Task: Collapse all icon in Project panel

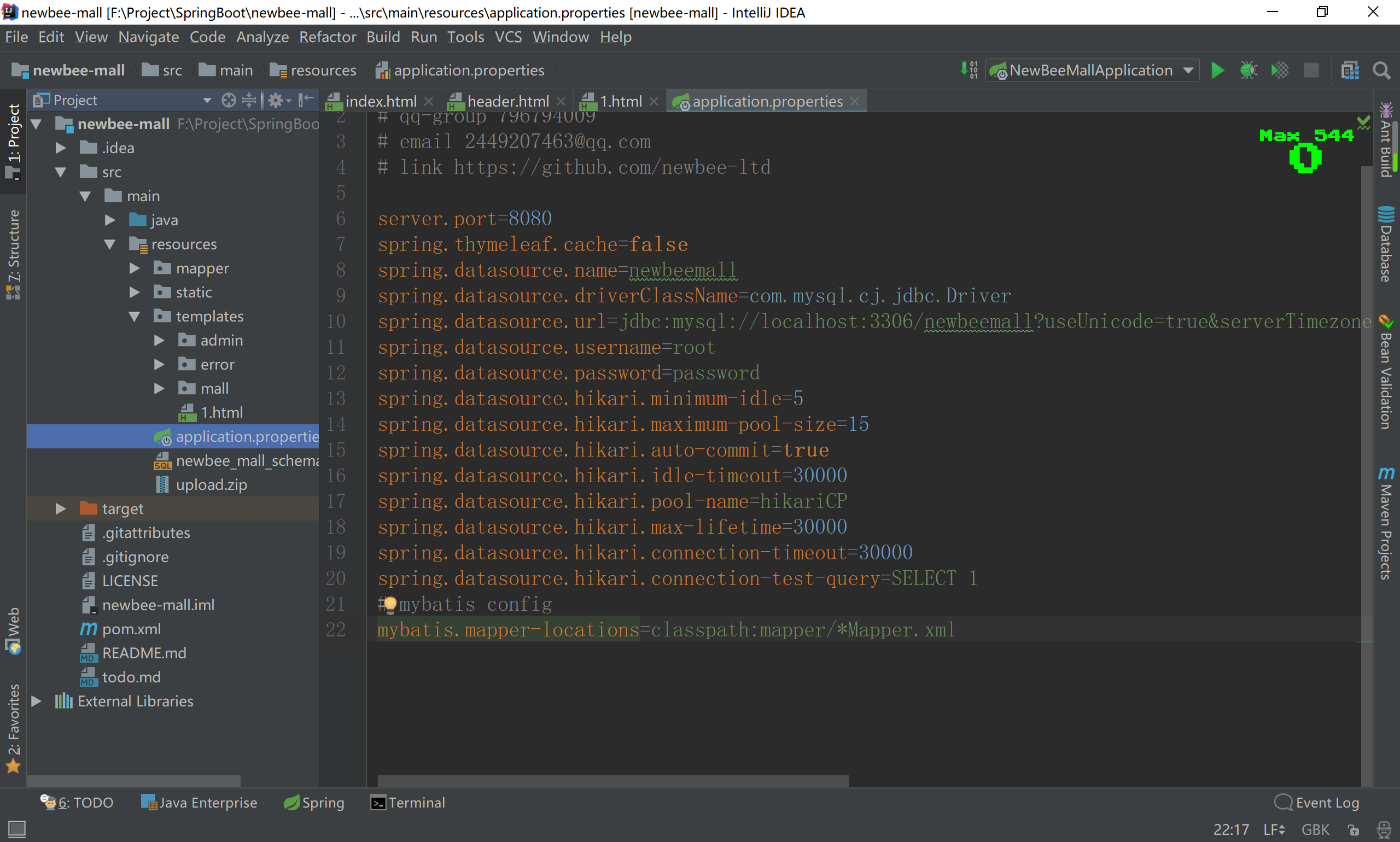Action: (x=249, y=101)
